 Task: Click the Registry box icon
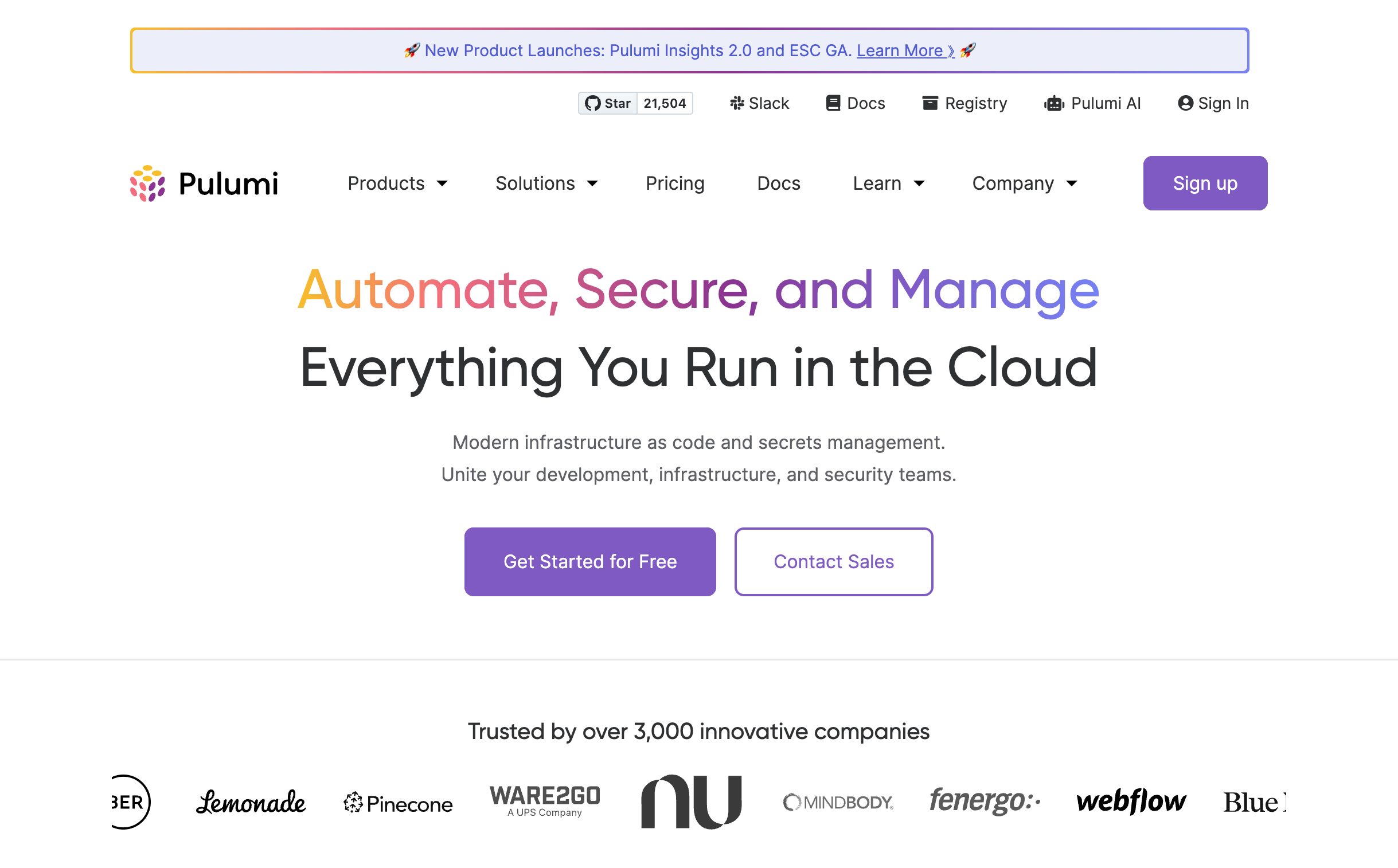pyautogui.click(x=930, y=103)
